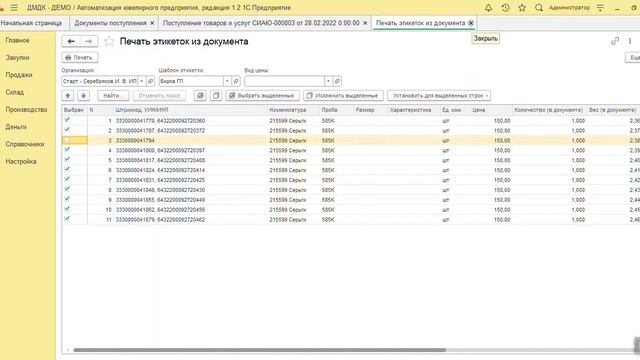
Task: Open form's three-dot more menu
Action: [630, 41]
